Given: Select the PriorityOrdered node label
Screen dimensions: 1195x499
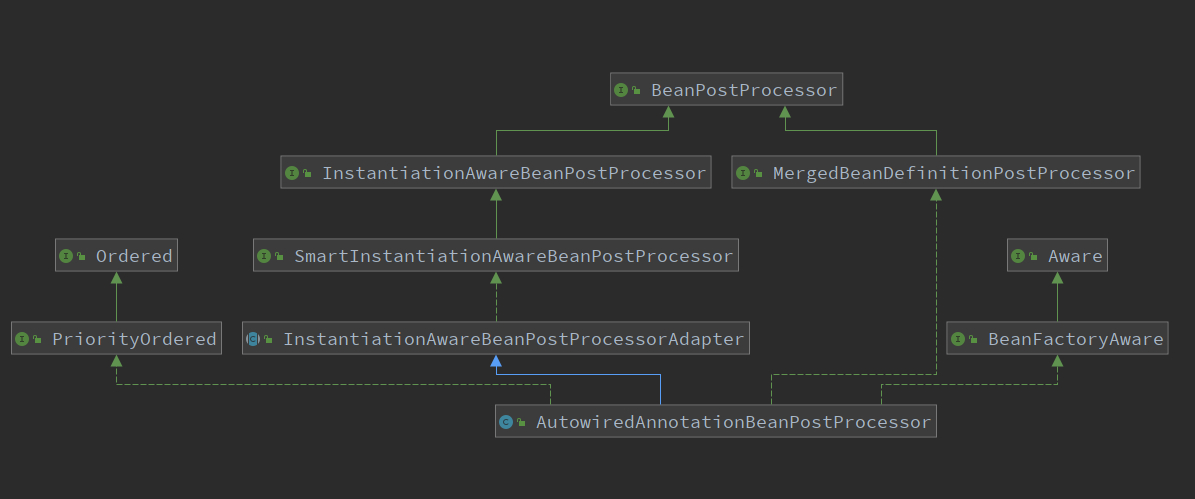Looking at the screenshot, I should click(x=134, y=339).
